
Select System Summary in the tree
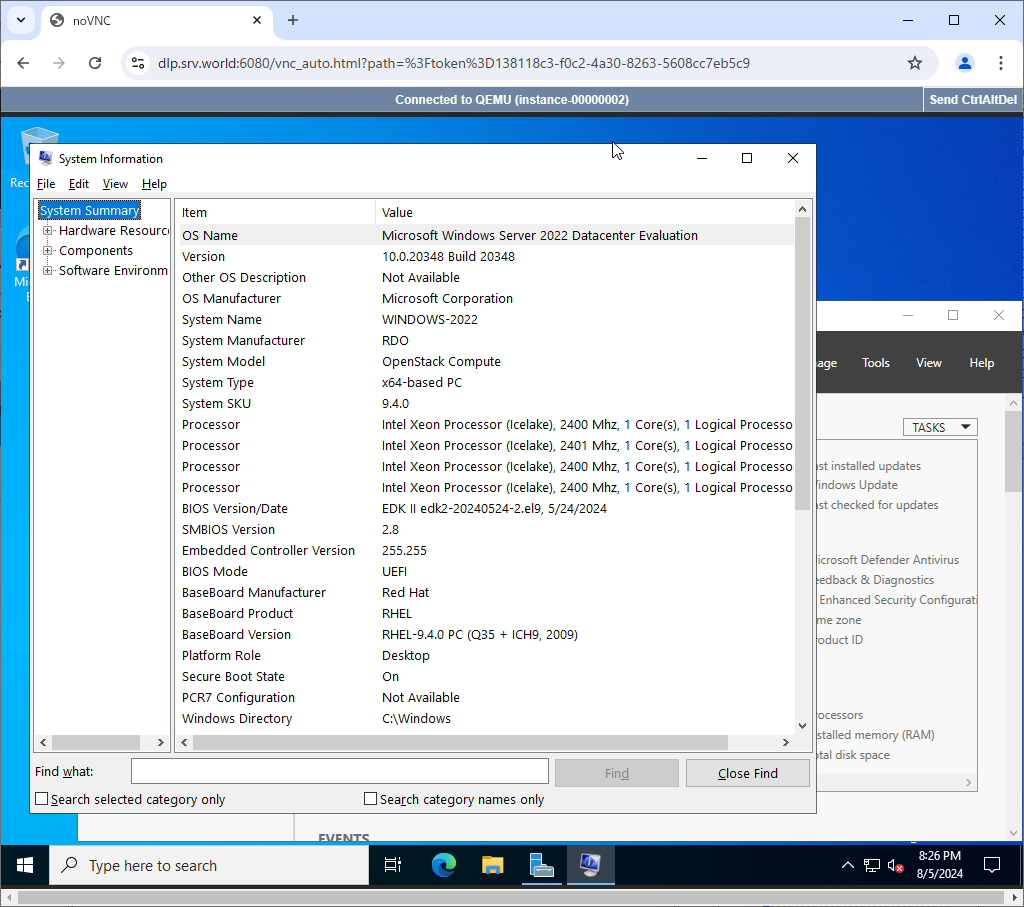click(89, 210)
